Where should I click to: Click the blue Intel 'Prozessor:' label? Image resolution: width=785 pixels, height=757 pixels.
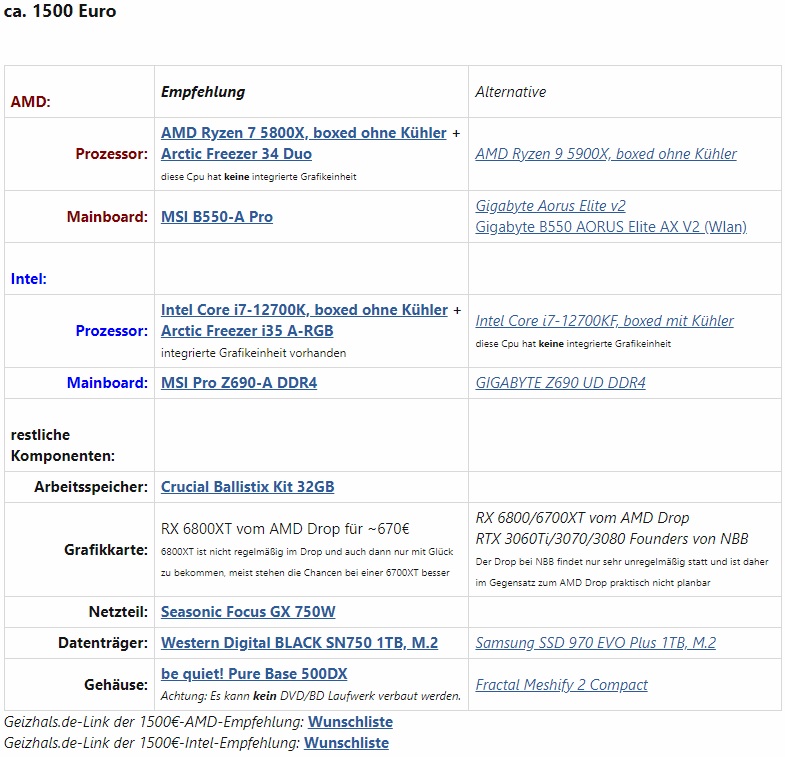tap(112, 331)
